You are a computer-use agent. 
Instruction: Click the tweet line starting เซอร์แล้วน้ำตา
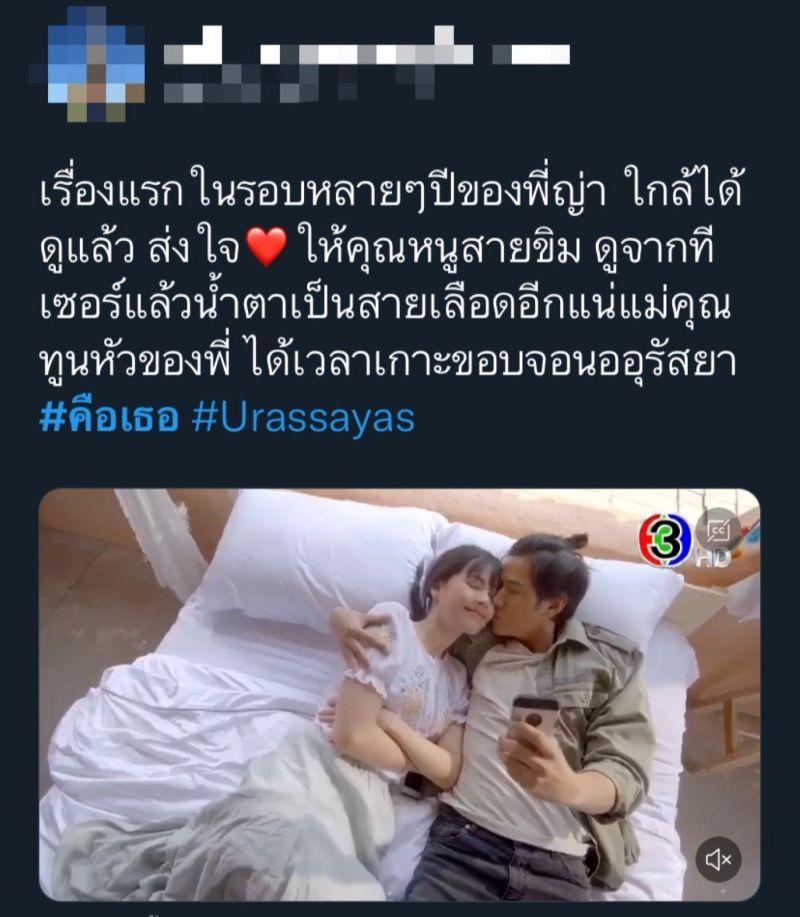(386, 305)
